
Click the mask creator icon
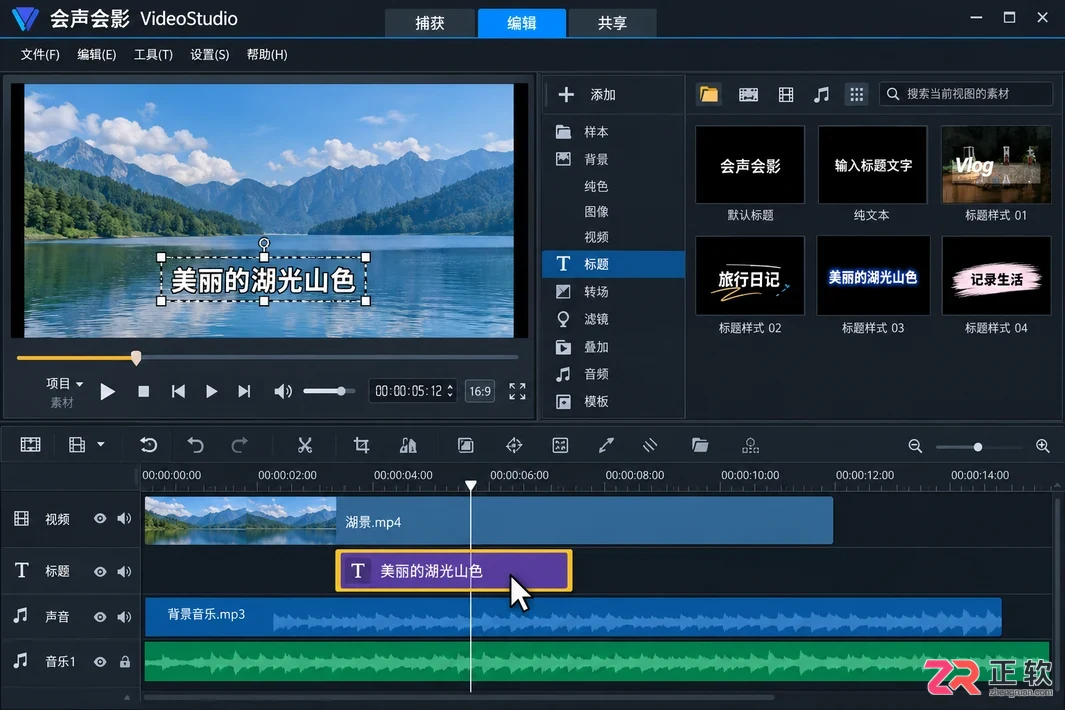[465, 445]
